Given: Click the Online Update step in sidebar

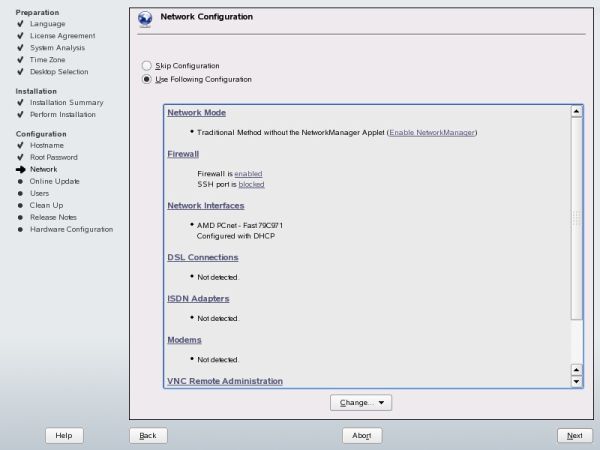Looking at the screenshot, I should pyautogui.click(x=55, y=181).
